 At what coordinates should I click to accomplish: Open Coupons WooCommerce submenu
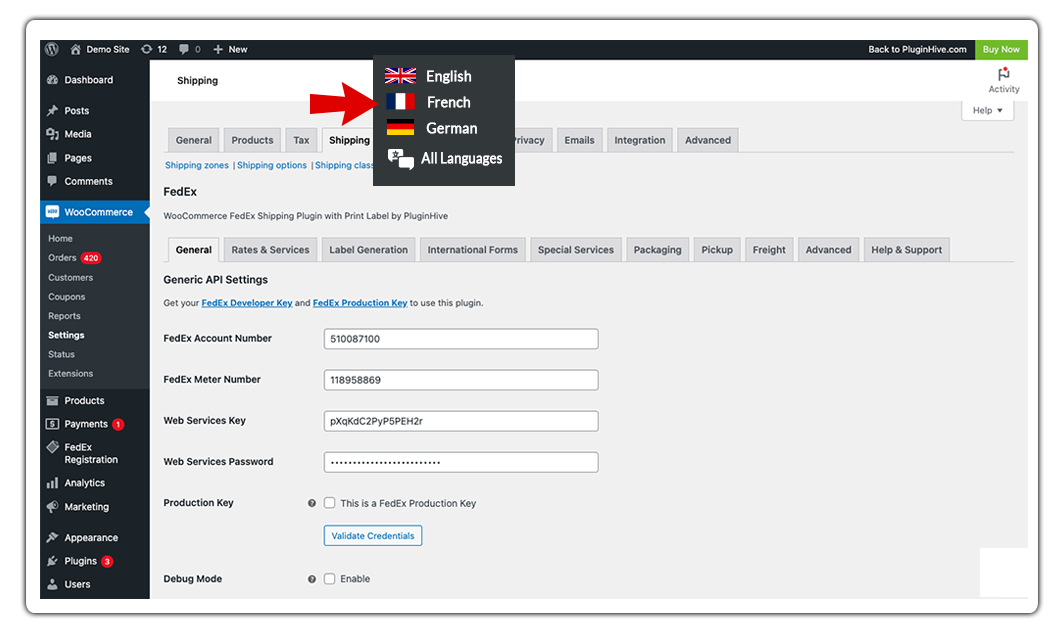[66, 297]
